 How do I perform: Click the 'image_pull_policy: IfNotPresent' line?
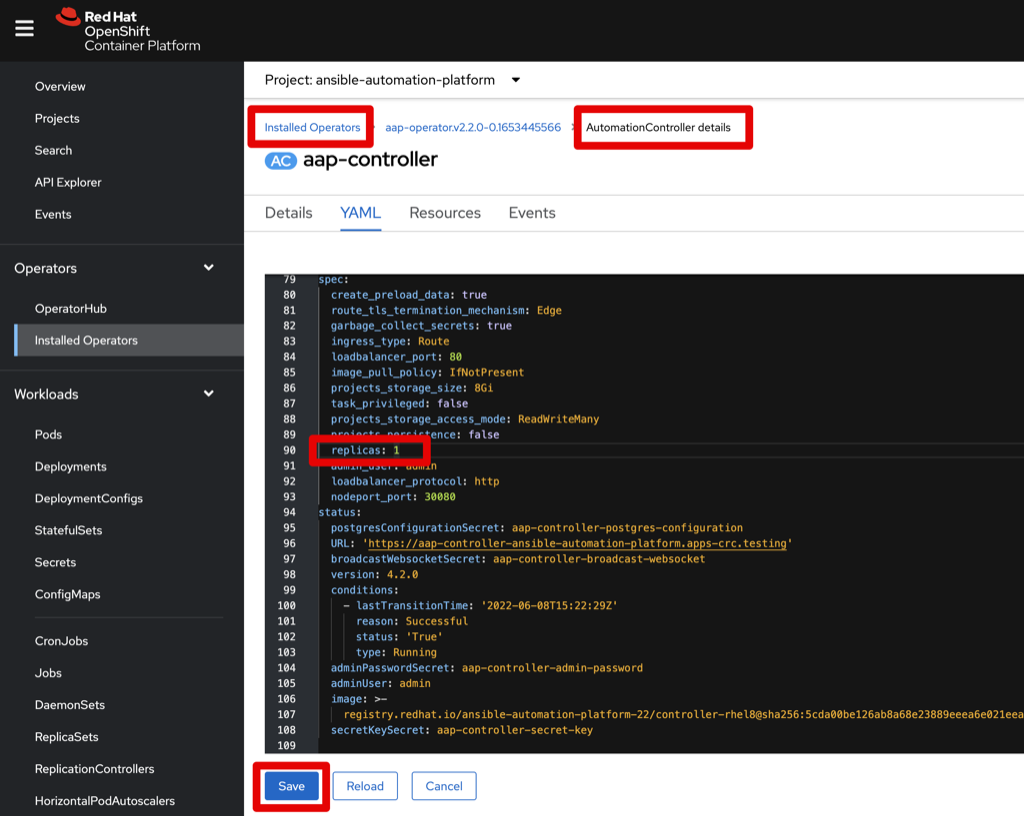pos(427,372)
